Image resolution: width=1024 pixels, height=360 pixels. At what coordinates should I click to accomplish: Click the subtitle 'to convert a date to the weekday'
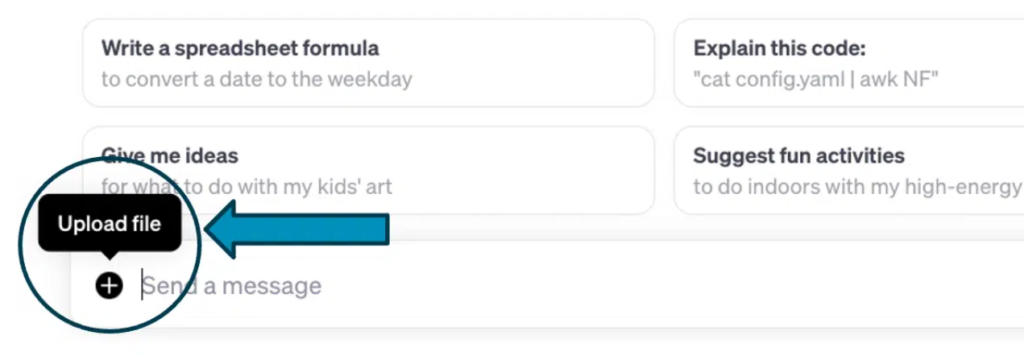click(257, 79)
